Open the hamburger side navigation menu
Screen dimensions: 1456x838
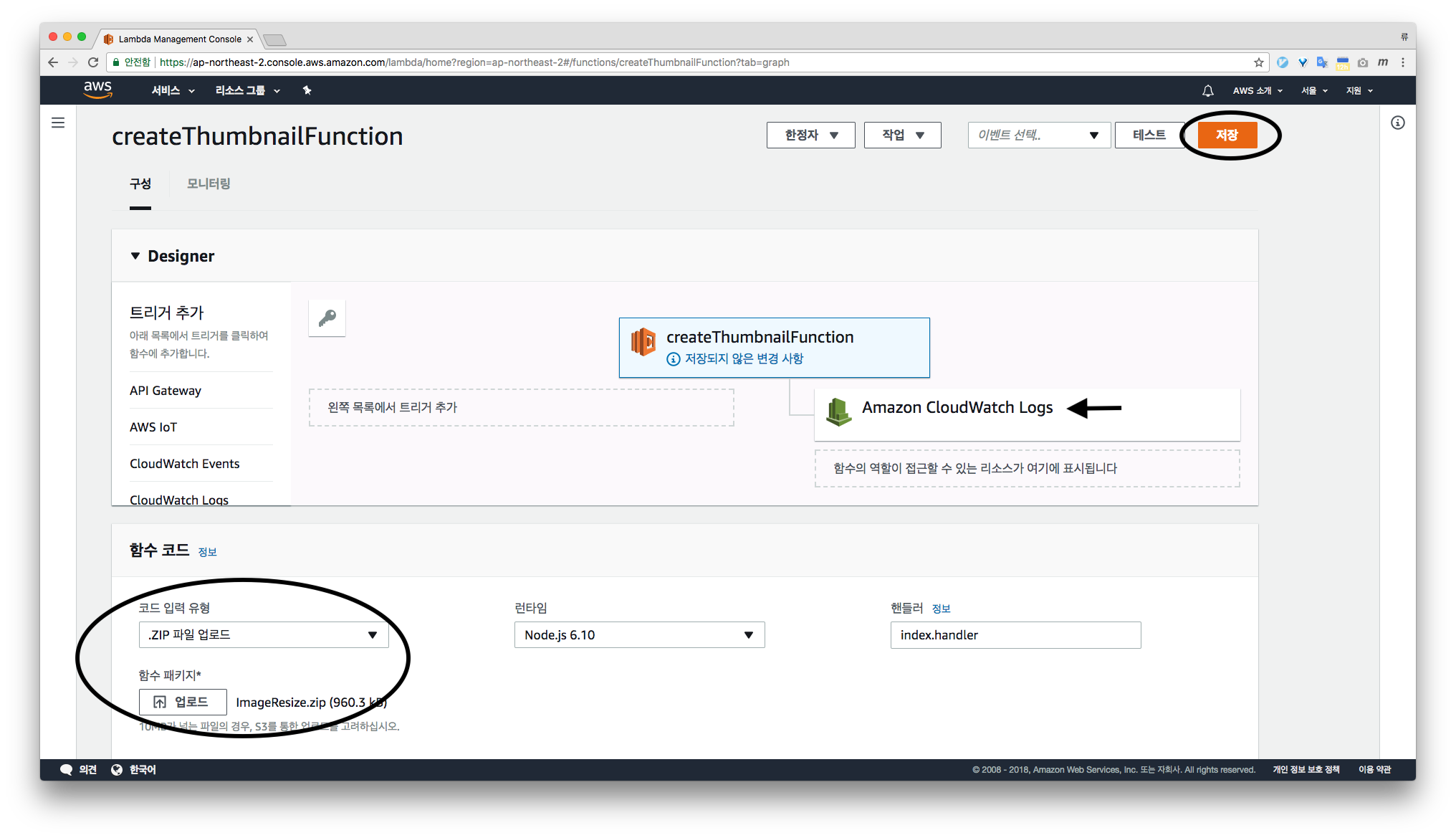[x=58, y=123]
